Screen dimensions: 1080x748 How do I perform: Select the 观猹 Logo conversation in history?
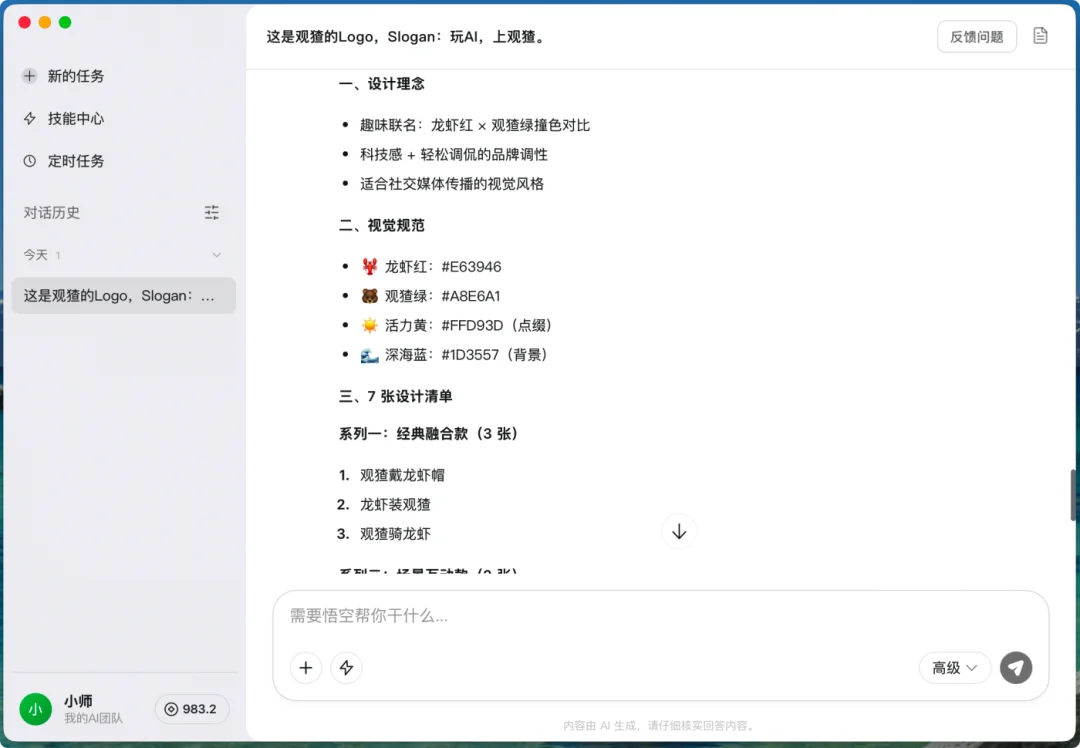click(123, 295)
